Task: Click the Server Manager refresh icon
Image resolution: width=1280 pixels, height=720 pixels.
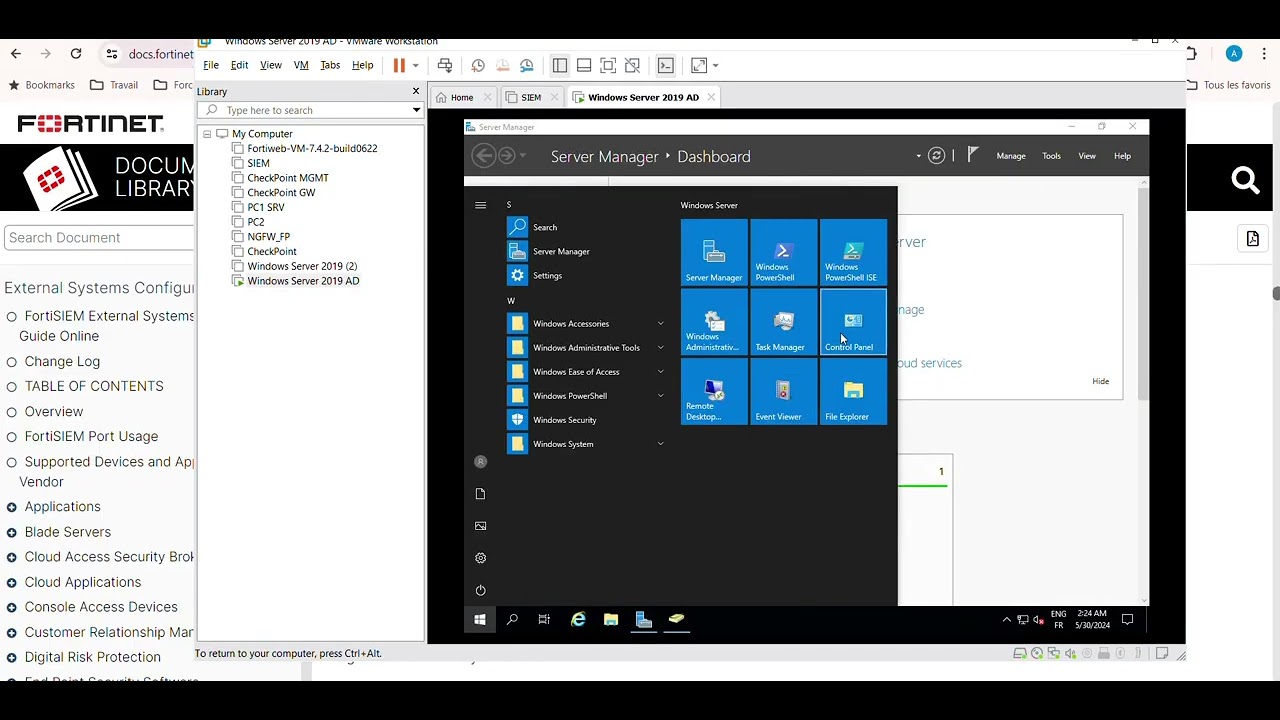Action: [x=936, y=156]
